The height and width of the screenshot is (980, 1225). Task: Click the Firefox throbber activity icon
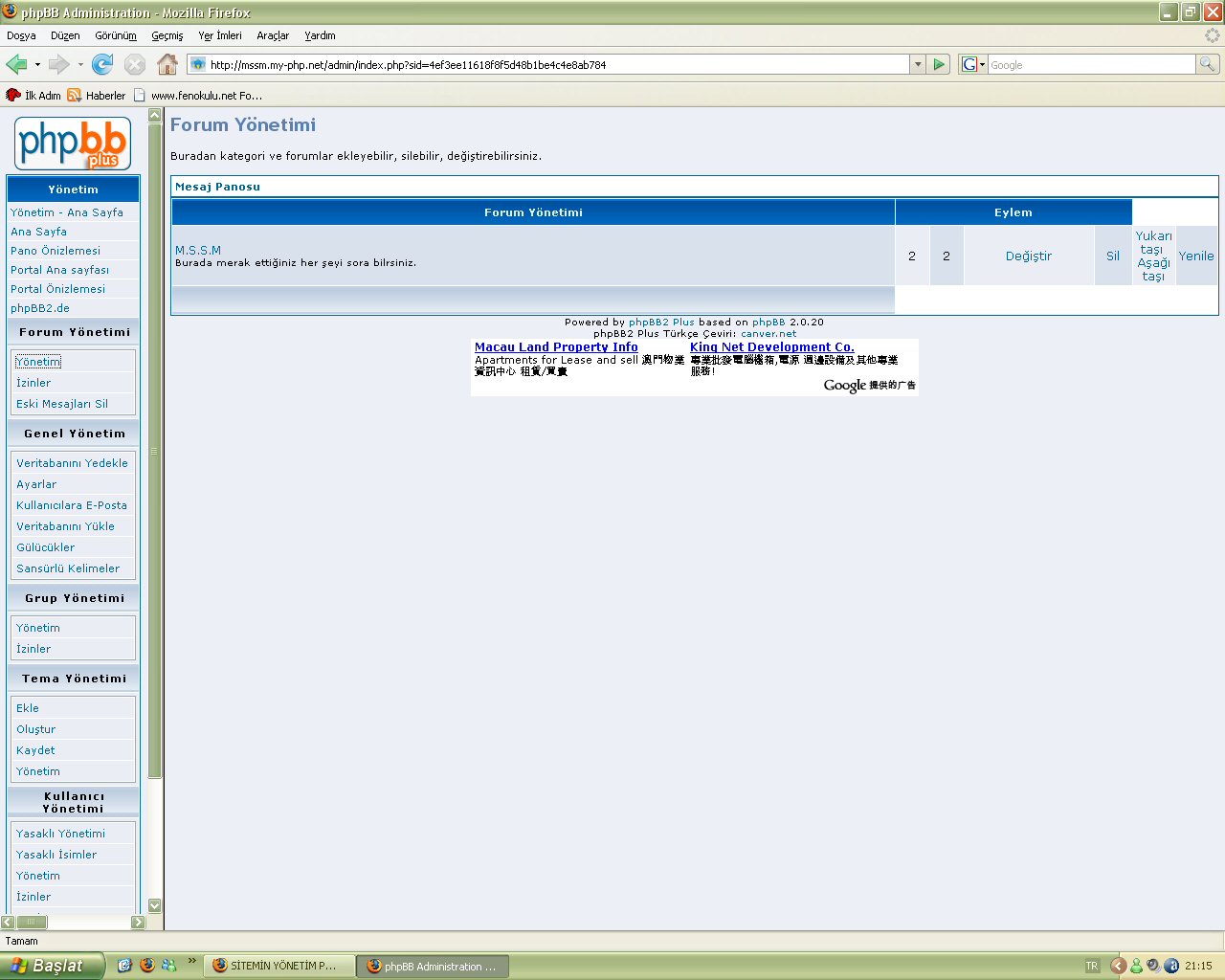1212,35
